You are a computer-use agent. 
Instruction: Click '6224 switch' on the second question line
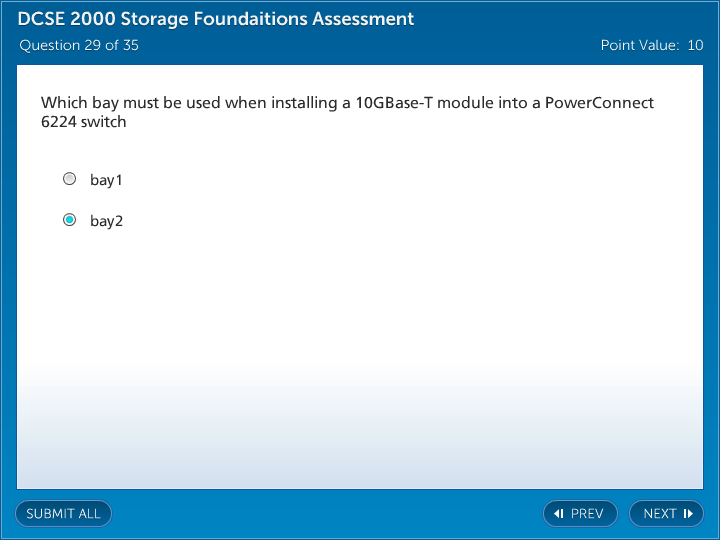(x=83, y=123)
